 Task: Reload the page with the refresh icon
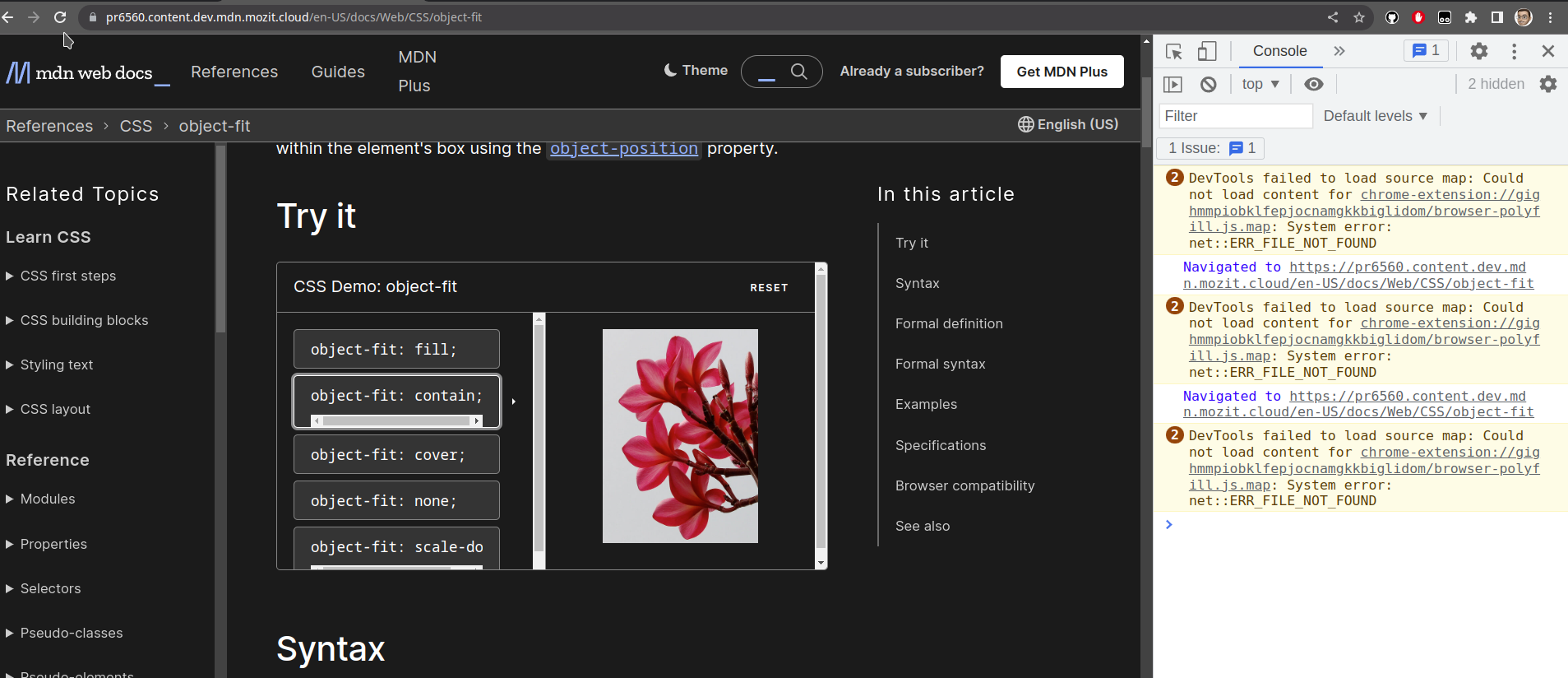pyautogui.click(x=60, y=16)
